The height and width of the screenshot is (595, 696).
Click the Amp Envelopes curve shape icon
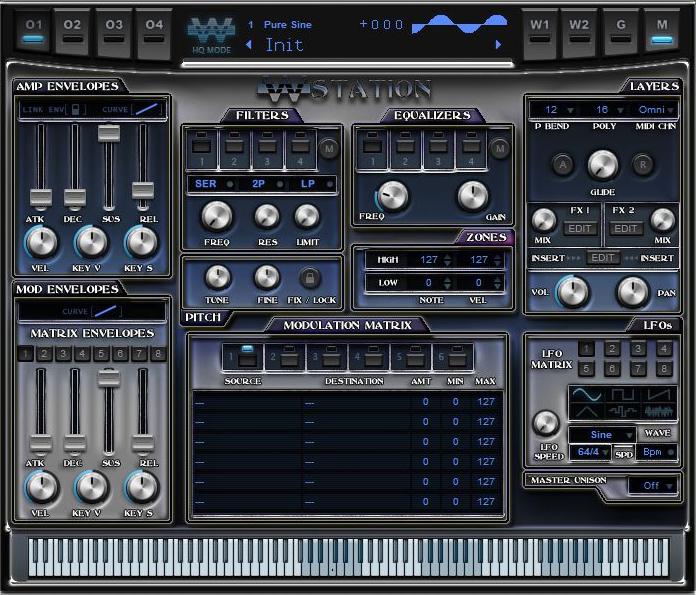click(146, 109)
